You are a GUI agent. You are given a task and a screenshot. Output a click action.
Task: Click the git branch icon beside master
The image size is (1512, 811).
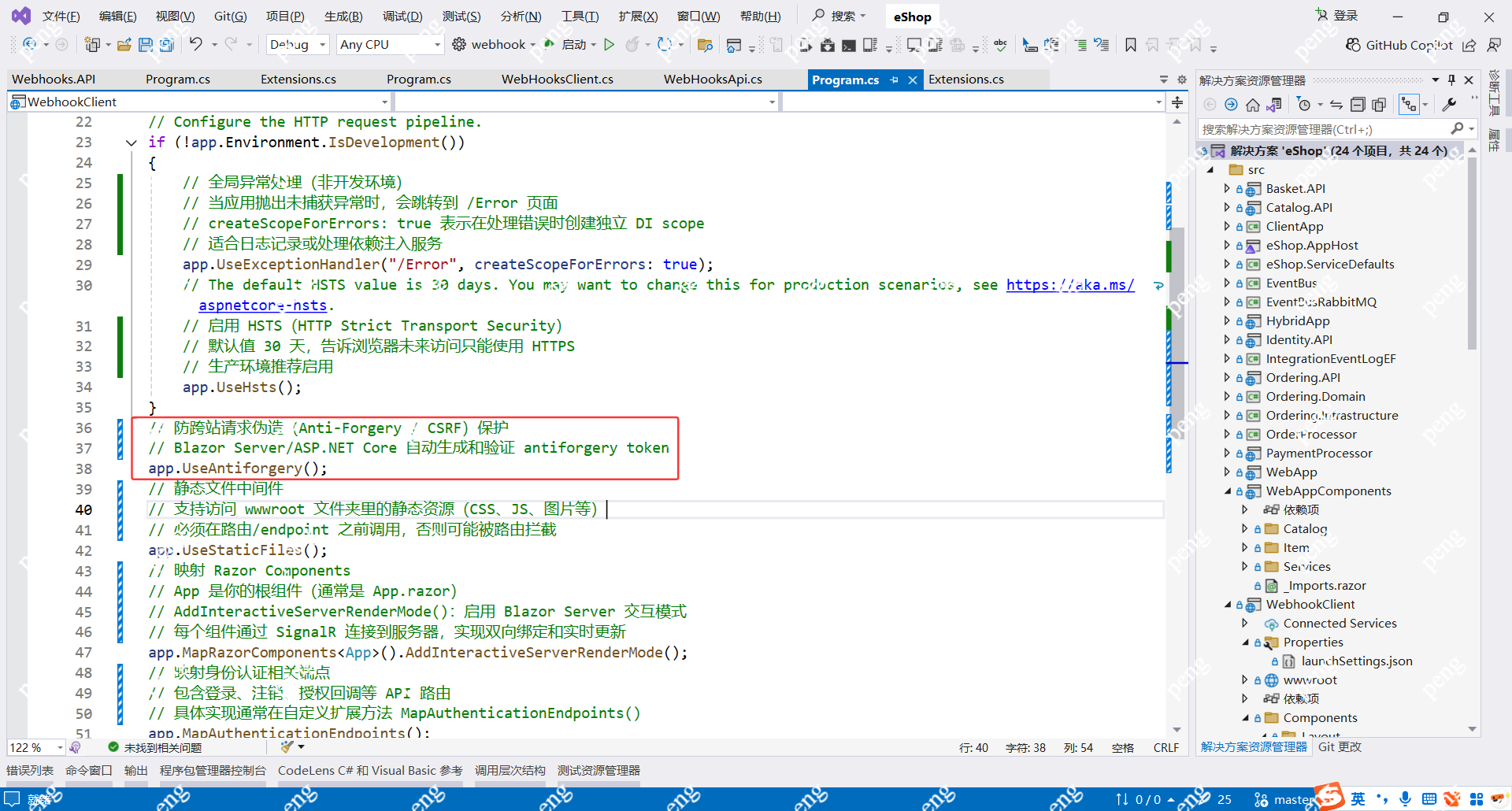[1261, 799]
